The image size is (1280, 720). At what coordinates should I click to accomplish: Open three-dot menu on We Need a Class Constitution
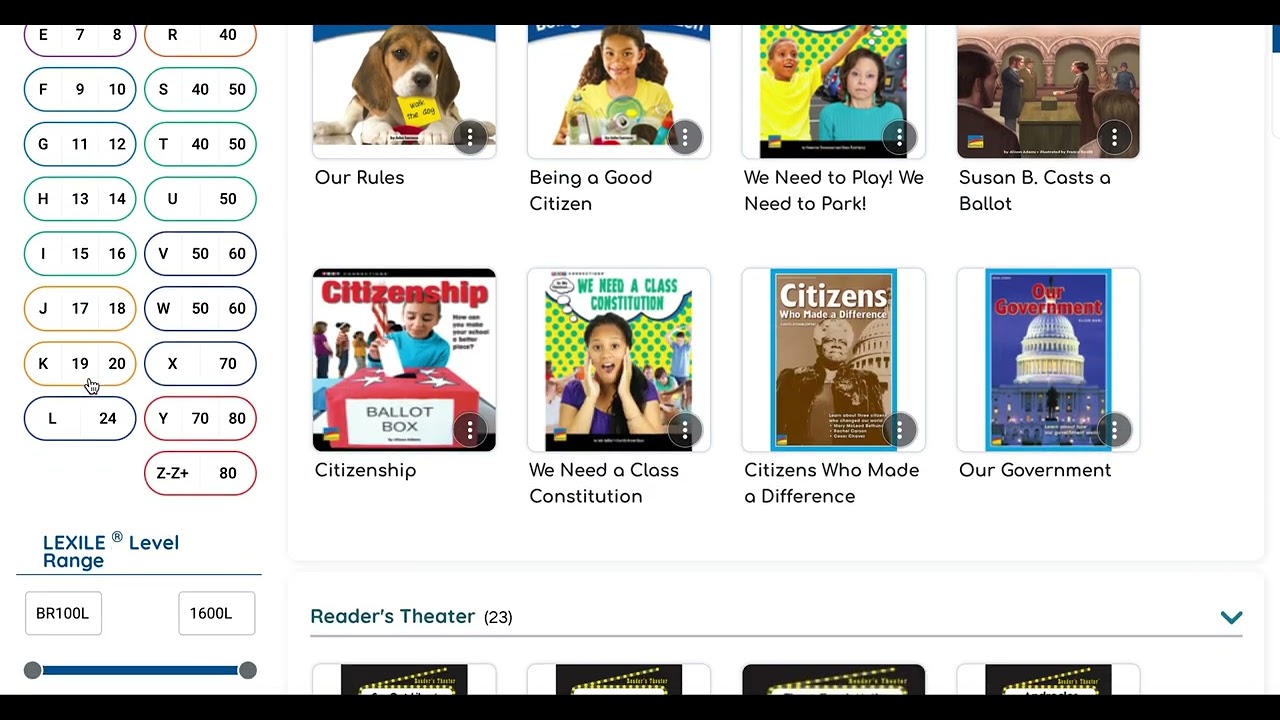point(685,430)
